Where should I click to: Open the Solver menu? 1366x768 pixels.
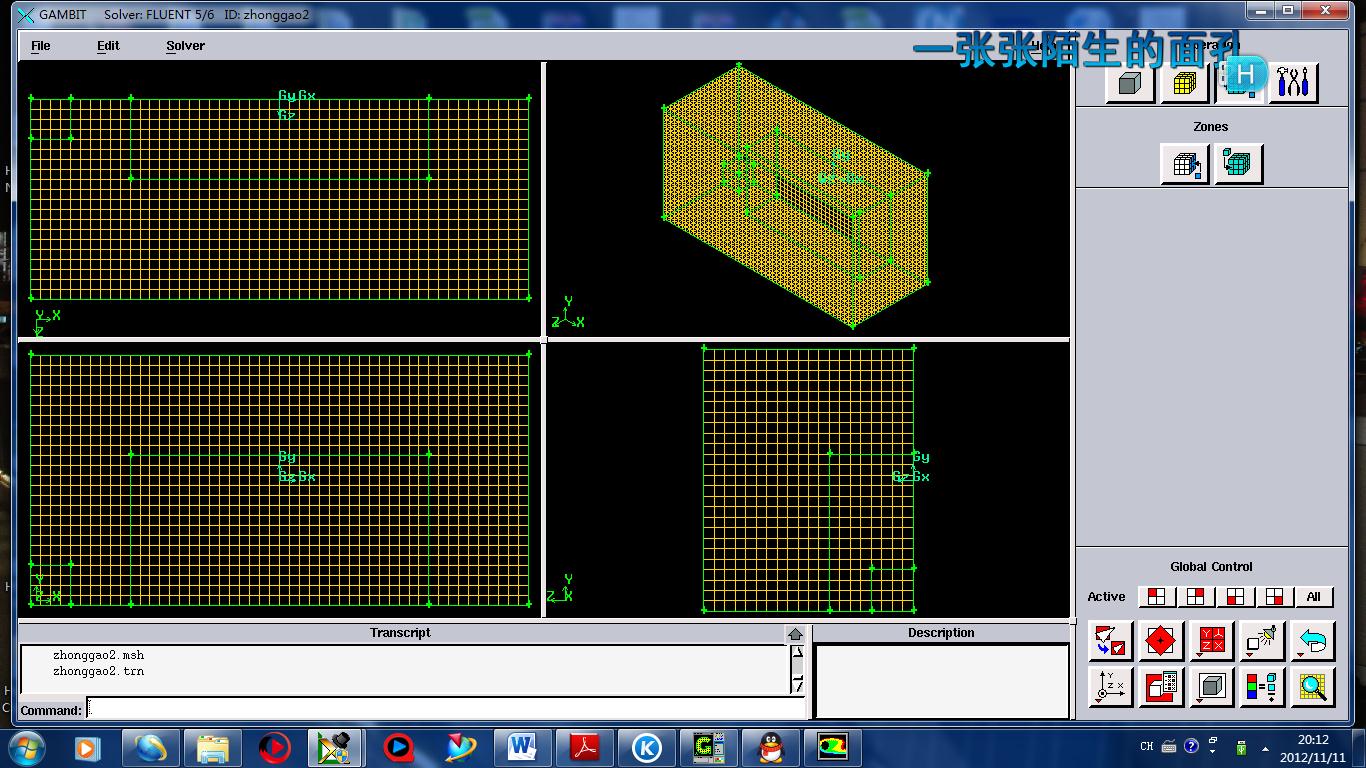click(x=185, y=46)
